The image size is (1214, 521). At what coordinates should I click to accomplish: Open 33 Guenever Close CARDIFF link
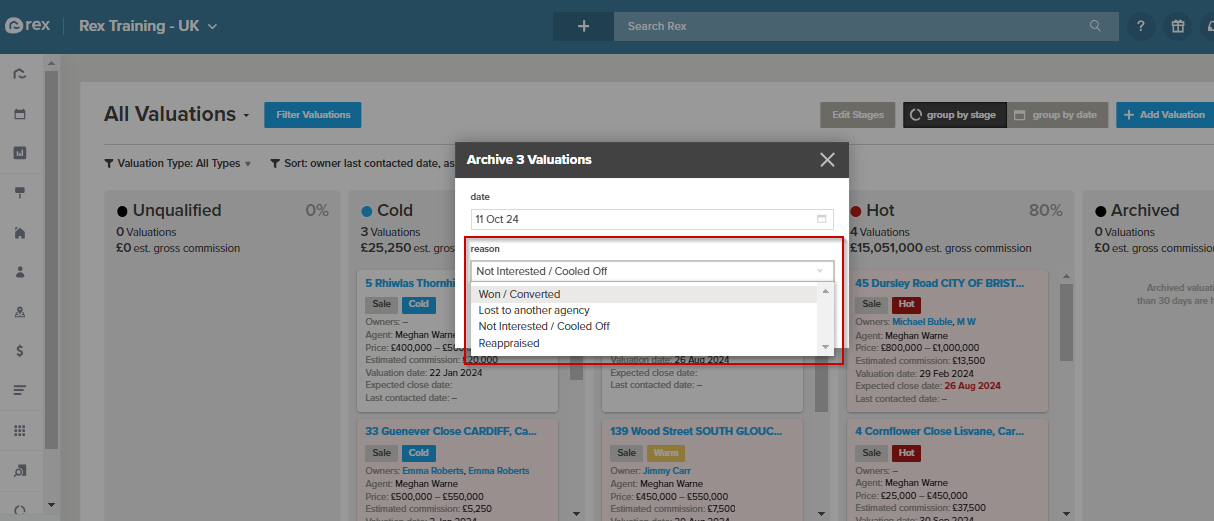pos(451,432)
